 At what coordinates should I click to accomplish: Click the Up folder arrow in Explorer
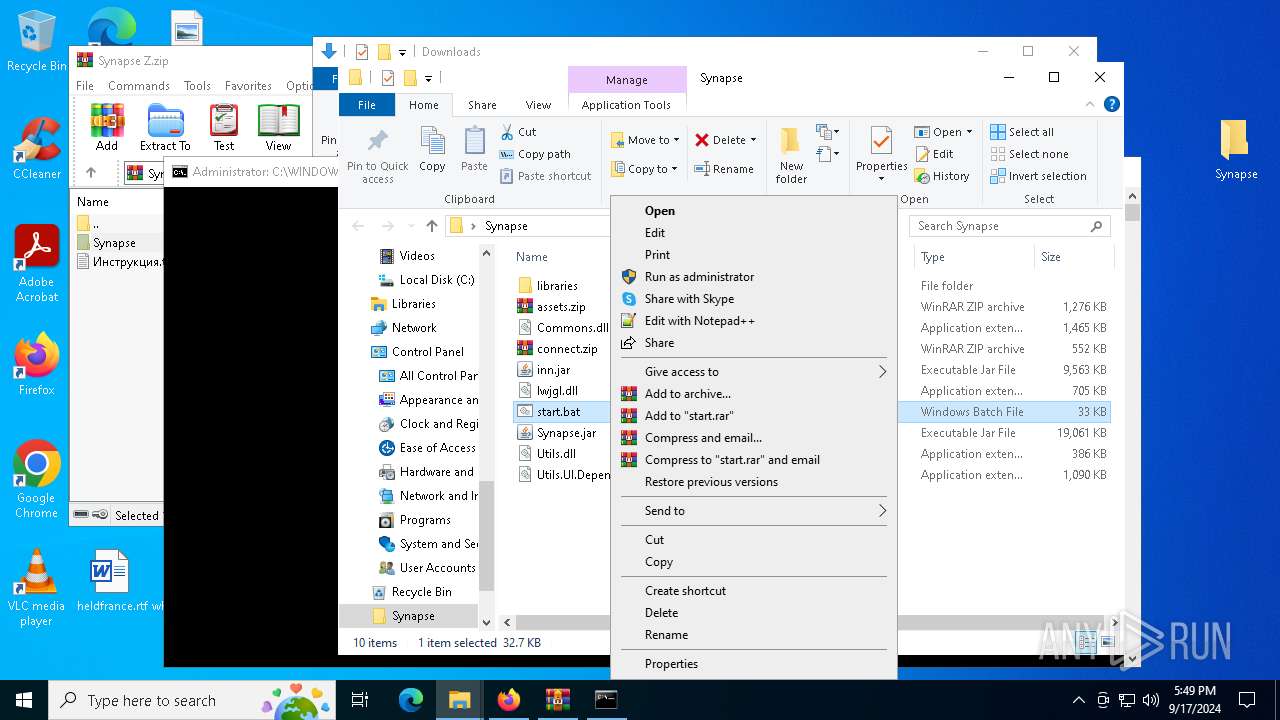pyautogui.click(x=432, y=226)
